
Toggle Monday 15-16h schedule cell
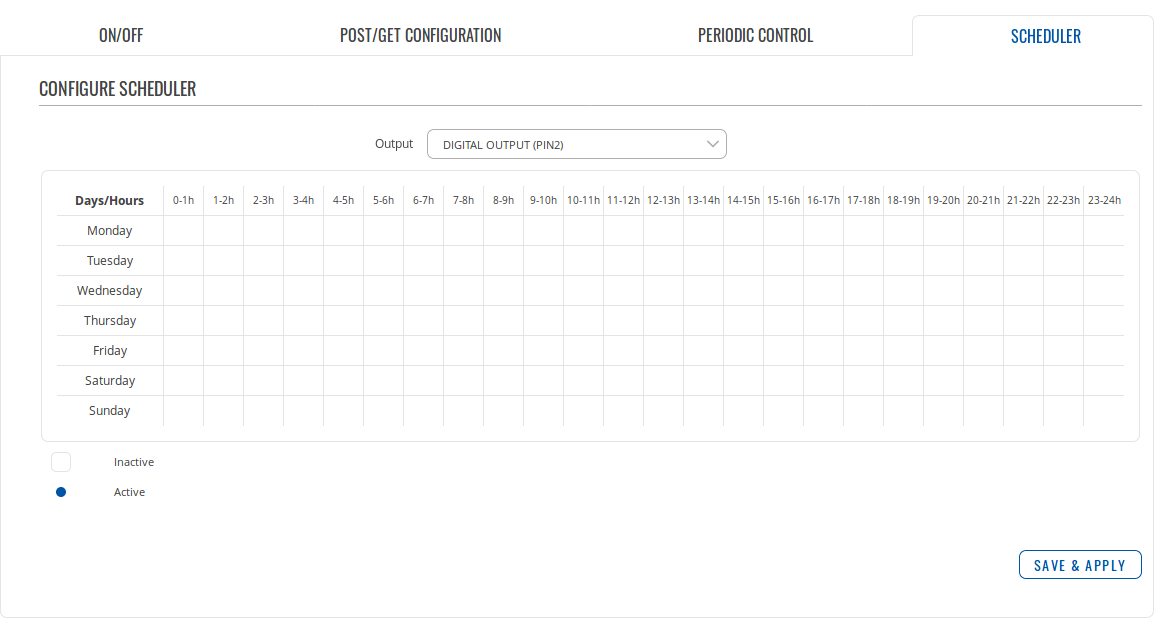783,231
